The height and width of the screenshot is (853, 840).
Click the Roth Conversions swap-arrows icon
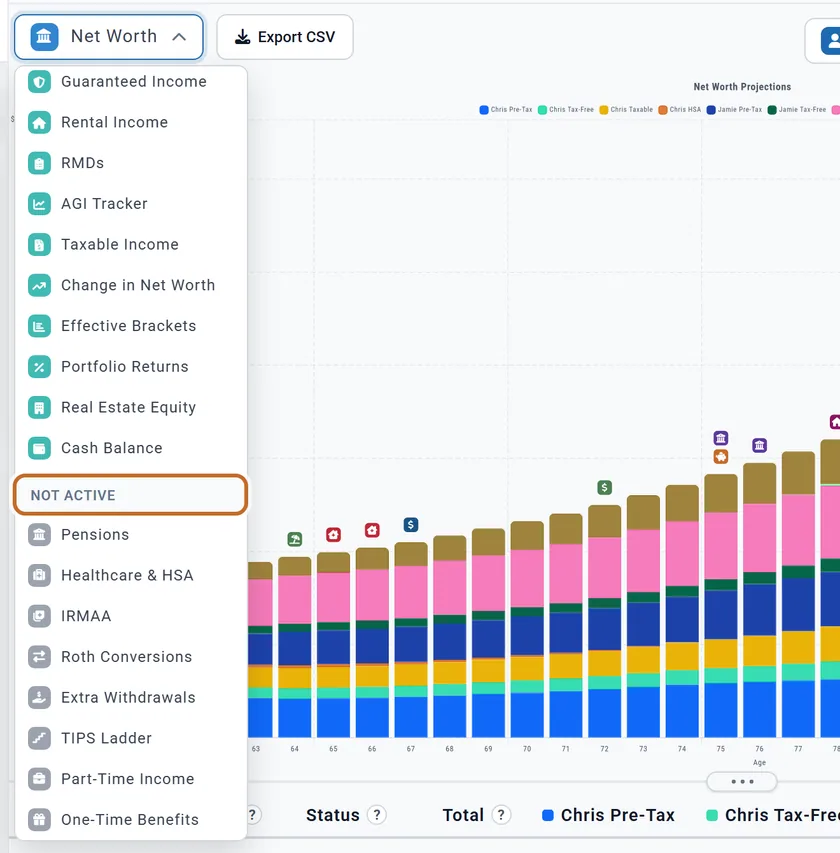[39, 657]
